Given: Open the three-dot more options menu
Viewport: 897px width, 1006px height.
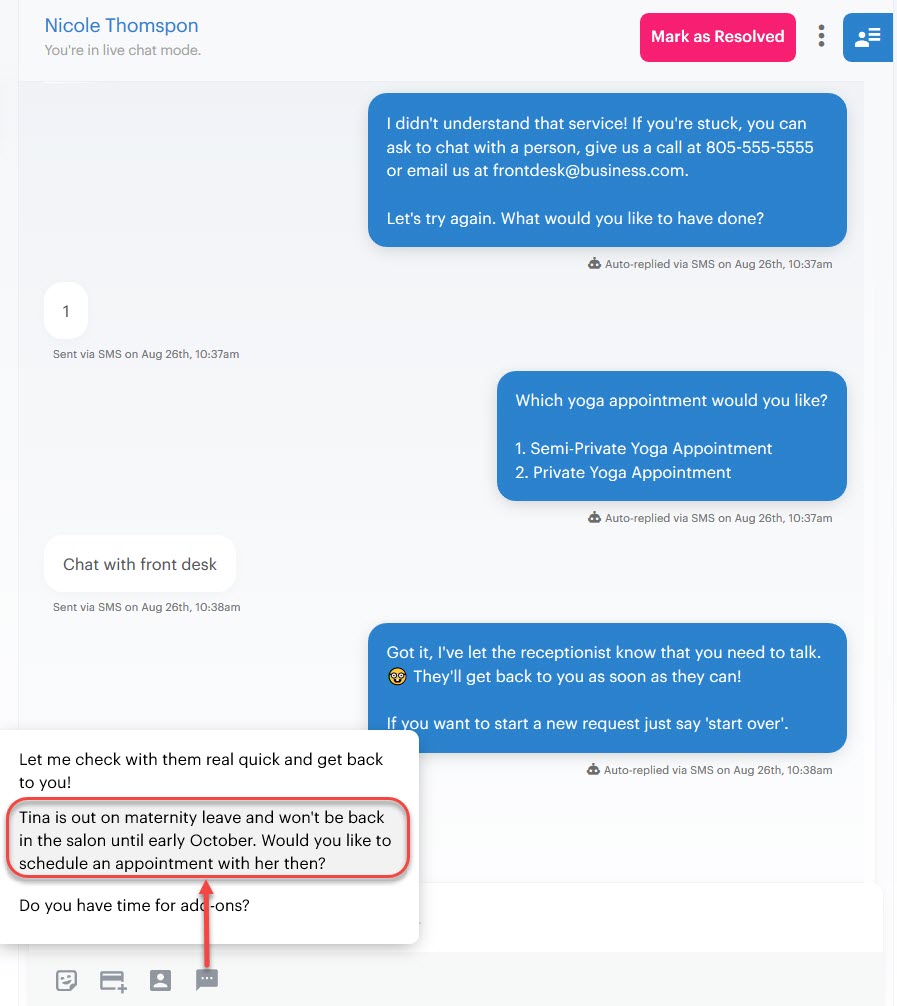Looking at the screenshot, I should [821, 36].
